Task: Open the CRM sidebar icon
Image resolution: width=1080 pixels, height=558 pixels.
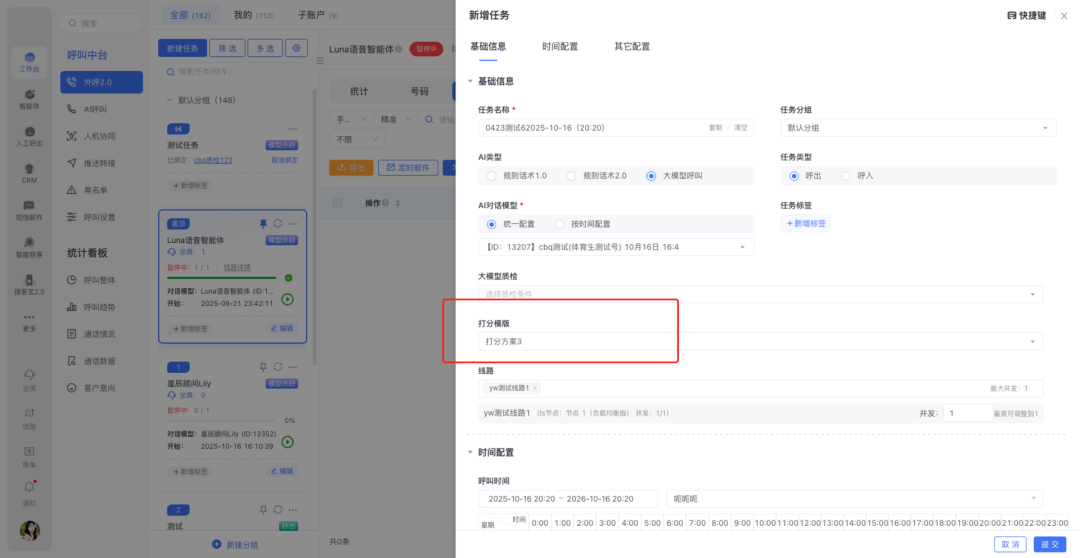Action: click(29, 173)
